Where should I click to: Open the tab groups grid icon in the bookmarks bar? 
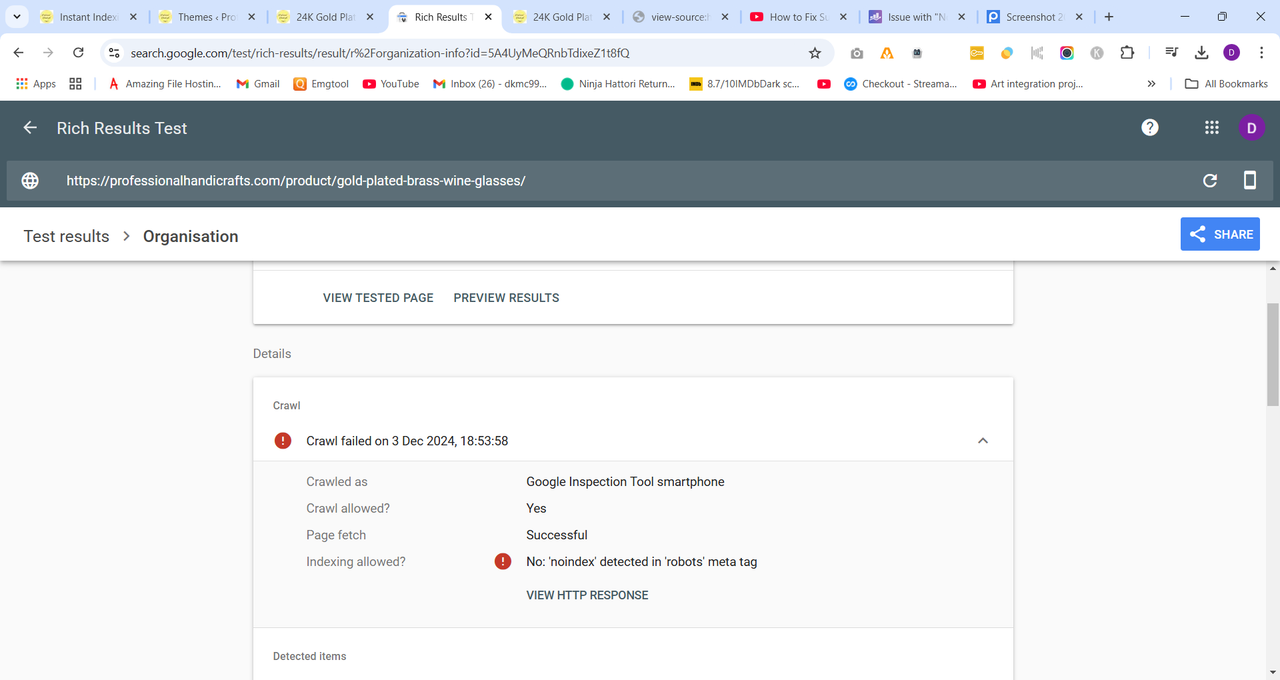(75, 84)
